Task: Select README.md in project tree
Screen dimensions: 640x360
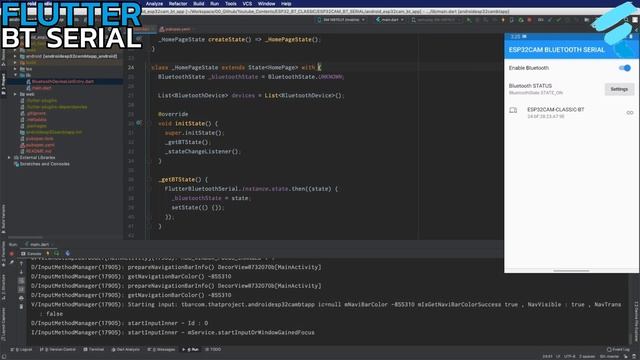Action: click(x=38, y=151)
